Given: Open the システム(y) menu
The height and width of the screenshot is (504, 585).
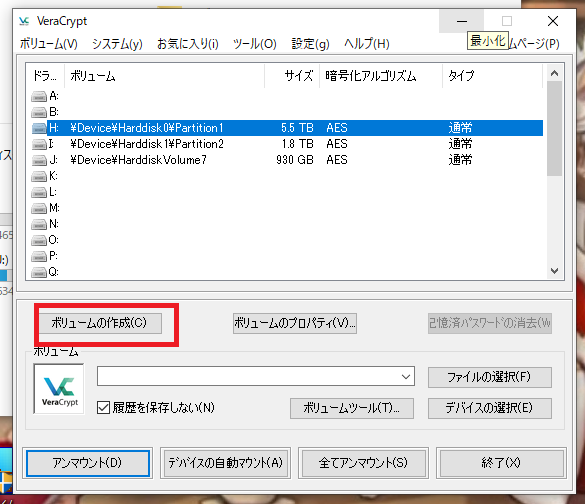Looking at the screenshot, I should [117, 44].
